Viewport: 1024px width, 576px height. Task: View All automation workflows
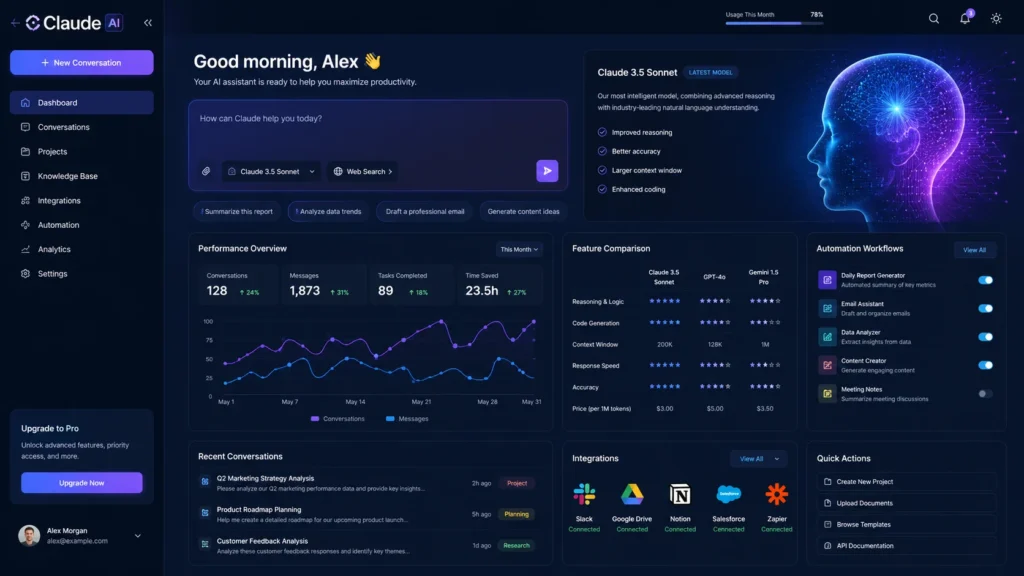(x=974, y=250)
